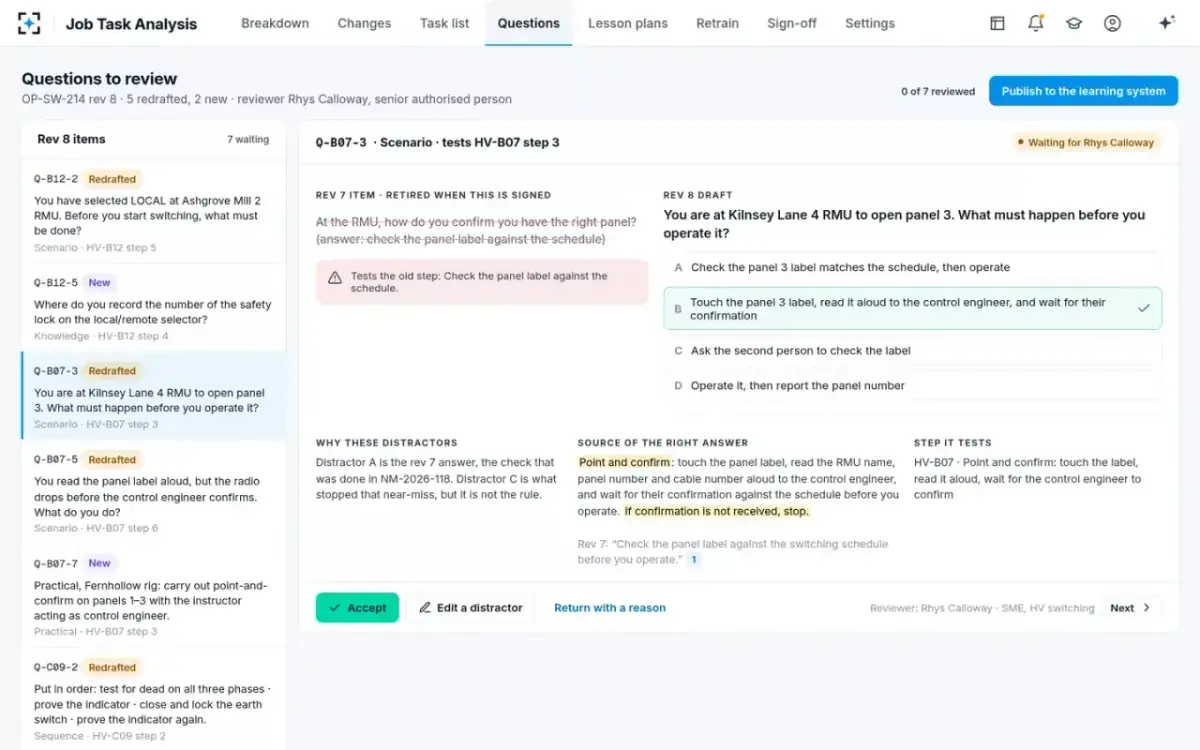Click the 0 of 7 reviewed counter
Screen dimensions: 1200x750
click(x=938, y=91)
